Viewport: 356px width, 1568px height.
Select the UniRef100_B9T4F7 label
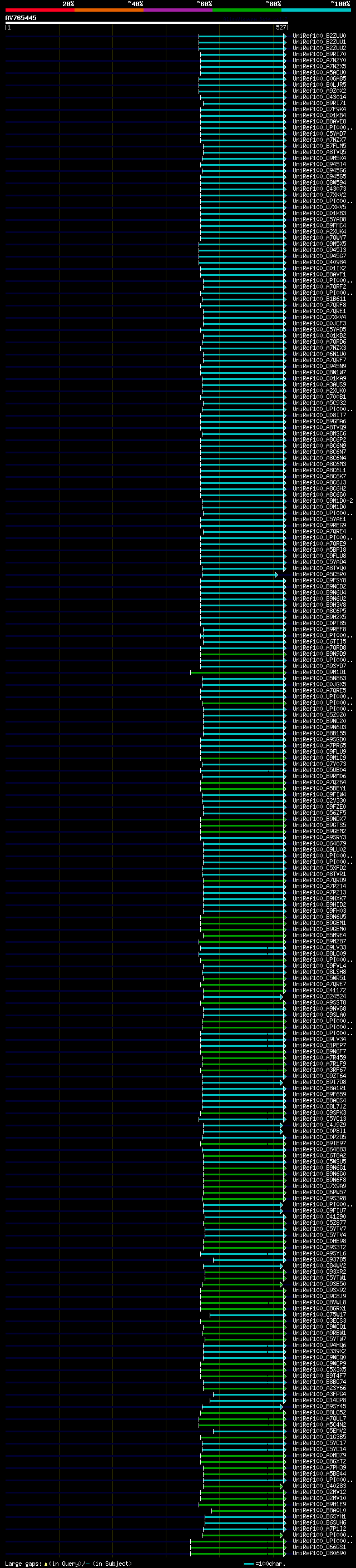click(x=319, y=1376)
